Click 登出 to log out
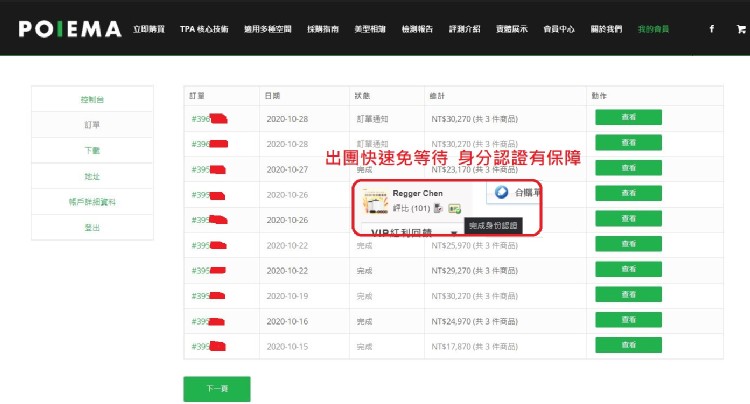The width and height of the screenshot is (750, 404). click(92, 228)
